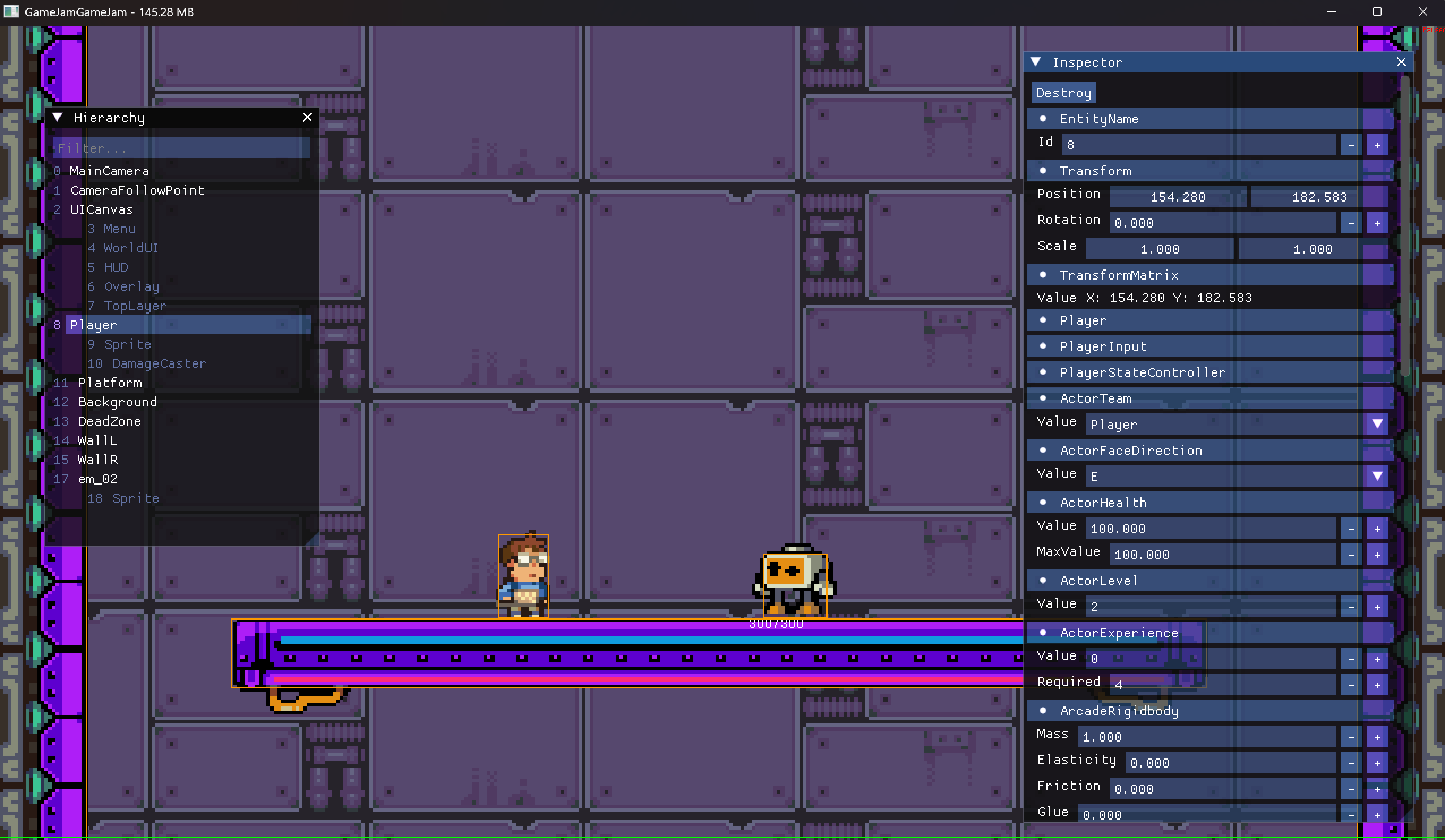Image resolution: width=1445 pixels, height=840 pixels.
Task: Collapse the Hierarchy window triangle
Action: click(x=57, y=118)
